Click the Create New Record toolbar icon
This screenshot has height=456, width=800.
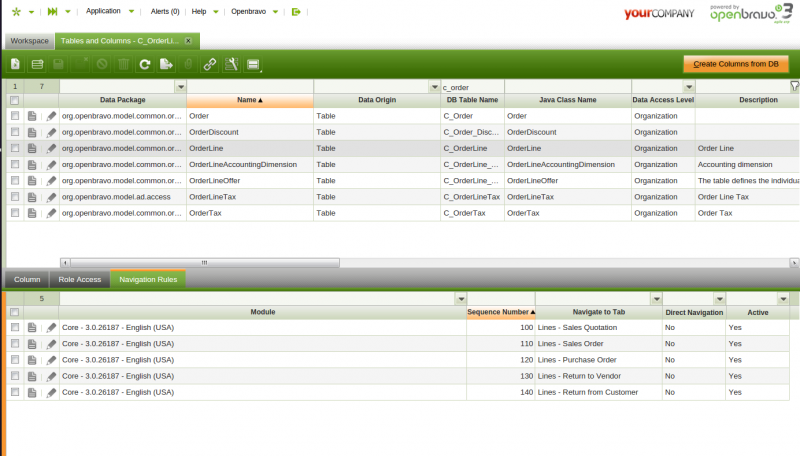tap(16, 64)
